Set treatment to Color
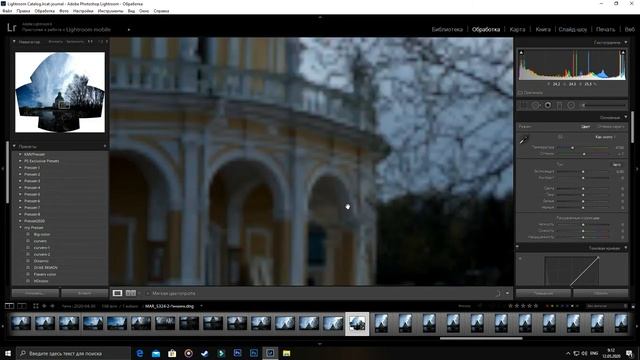 click(x=585, y=127)
